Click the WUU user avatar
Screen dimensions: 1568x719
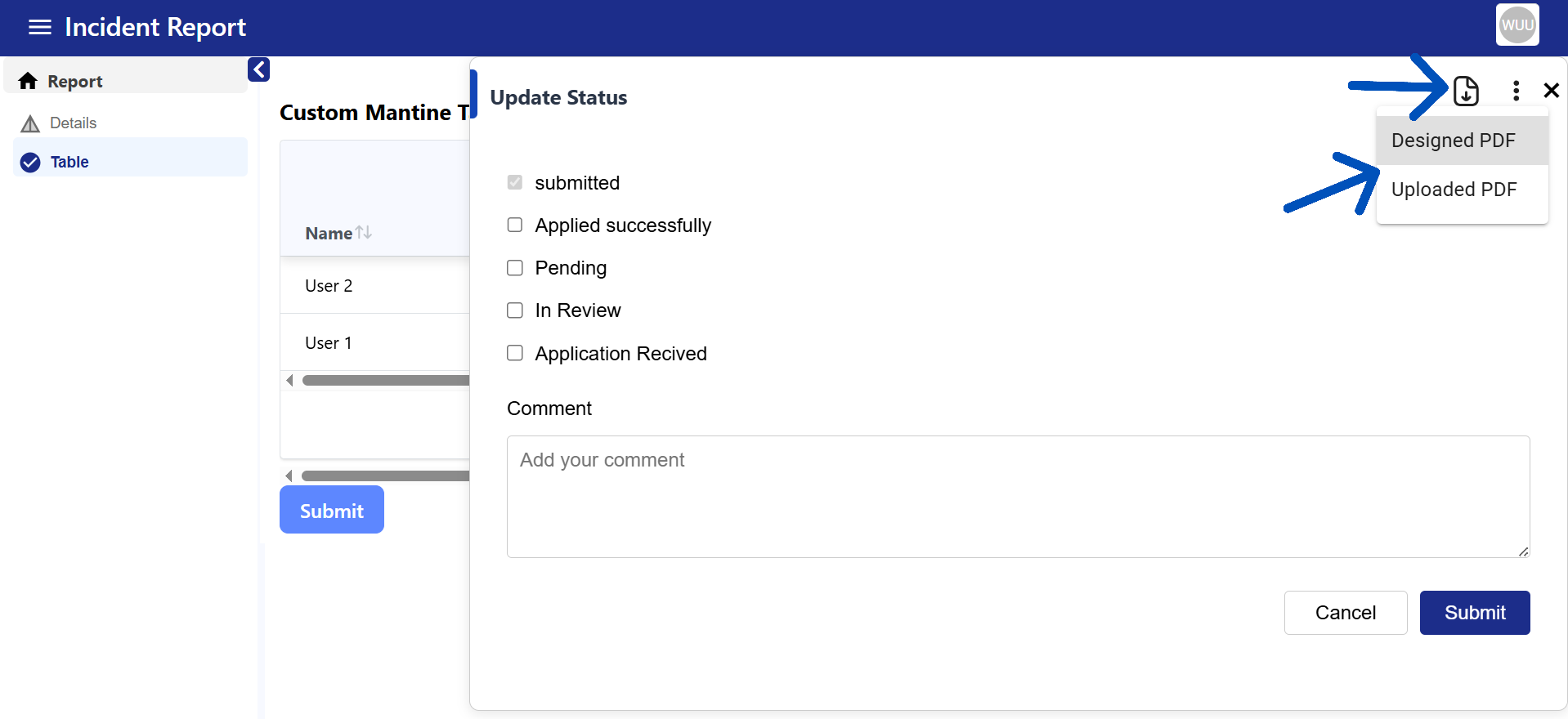[x=1516, y=25]
